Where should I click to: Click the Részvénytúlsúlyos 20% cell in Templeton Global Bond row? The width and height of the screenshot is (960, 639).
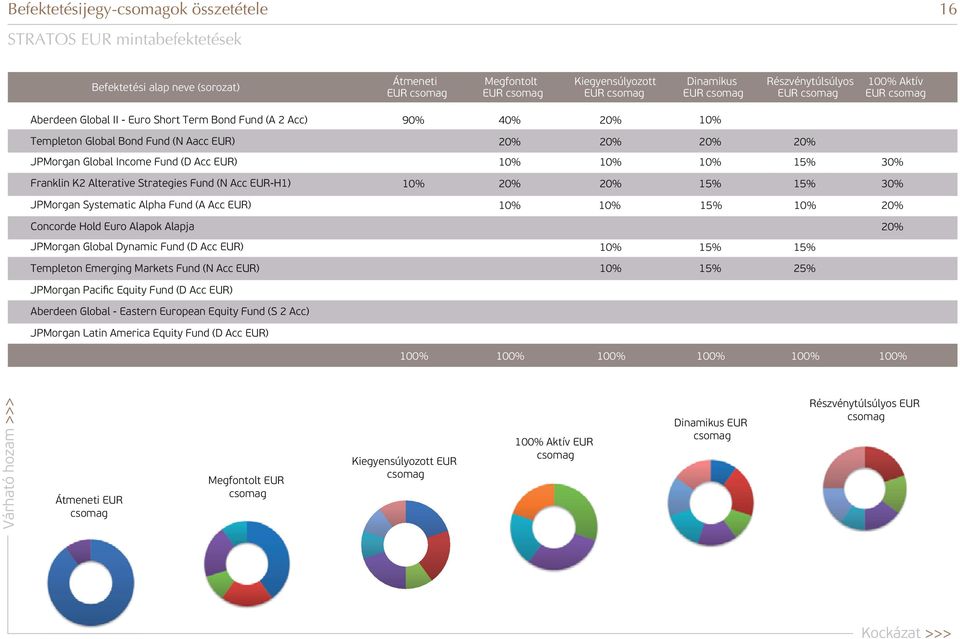click(804, 141)
